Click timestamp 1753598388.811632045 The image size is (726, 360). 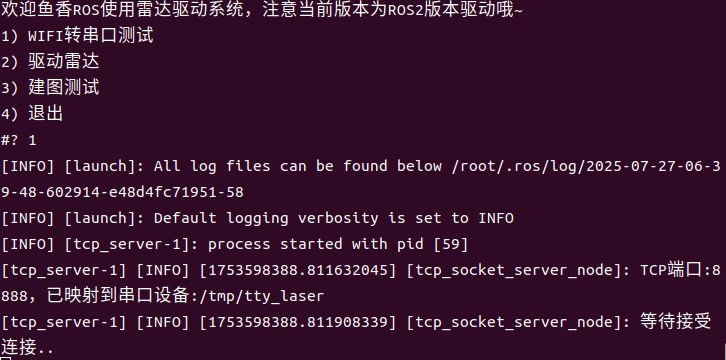(x=298, y=270)
